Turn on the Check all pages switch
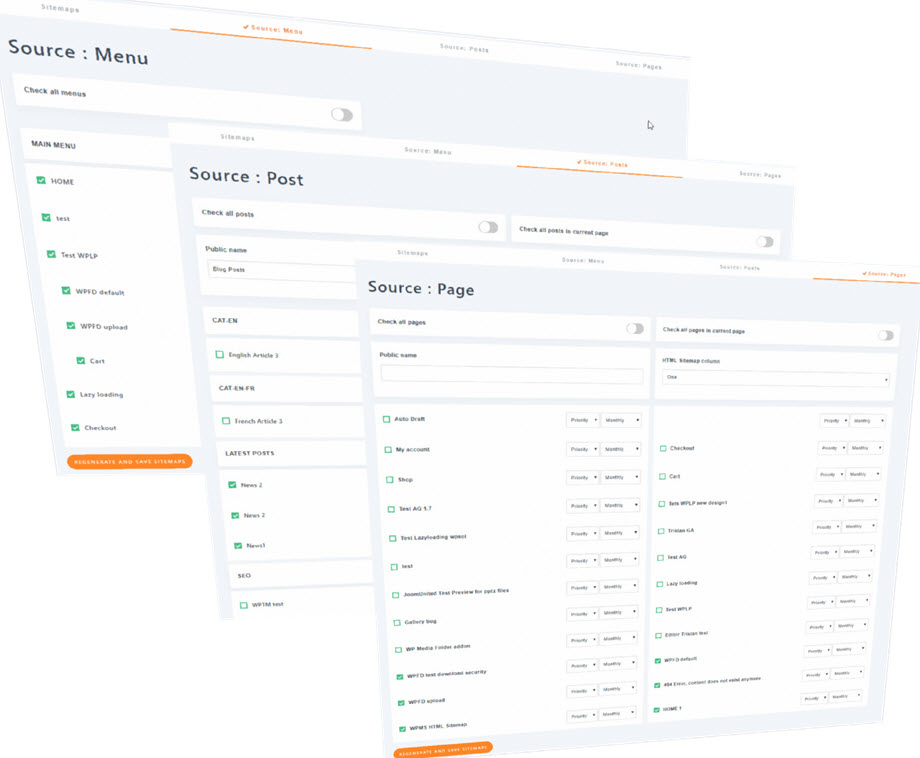 click(x=634, y=328)
